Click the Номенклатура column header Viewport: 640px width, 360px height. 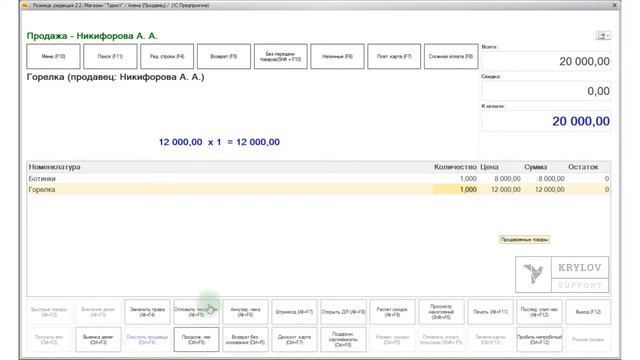pos(54,167)
